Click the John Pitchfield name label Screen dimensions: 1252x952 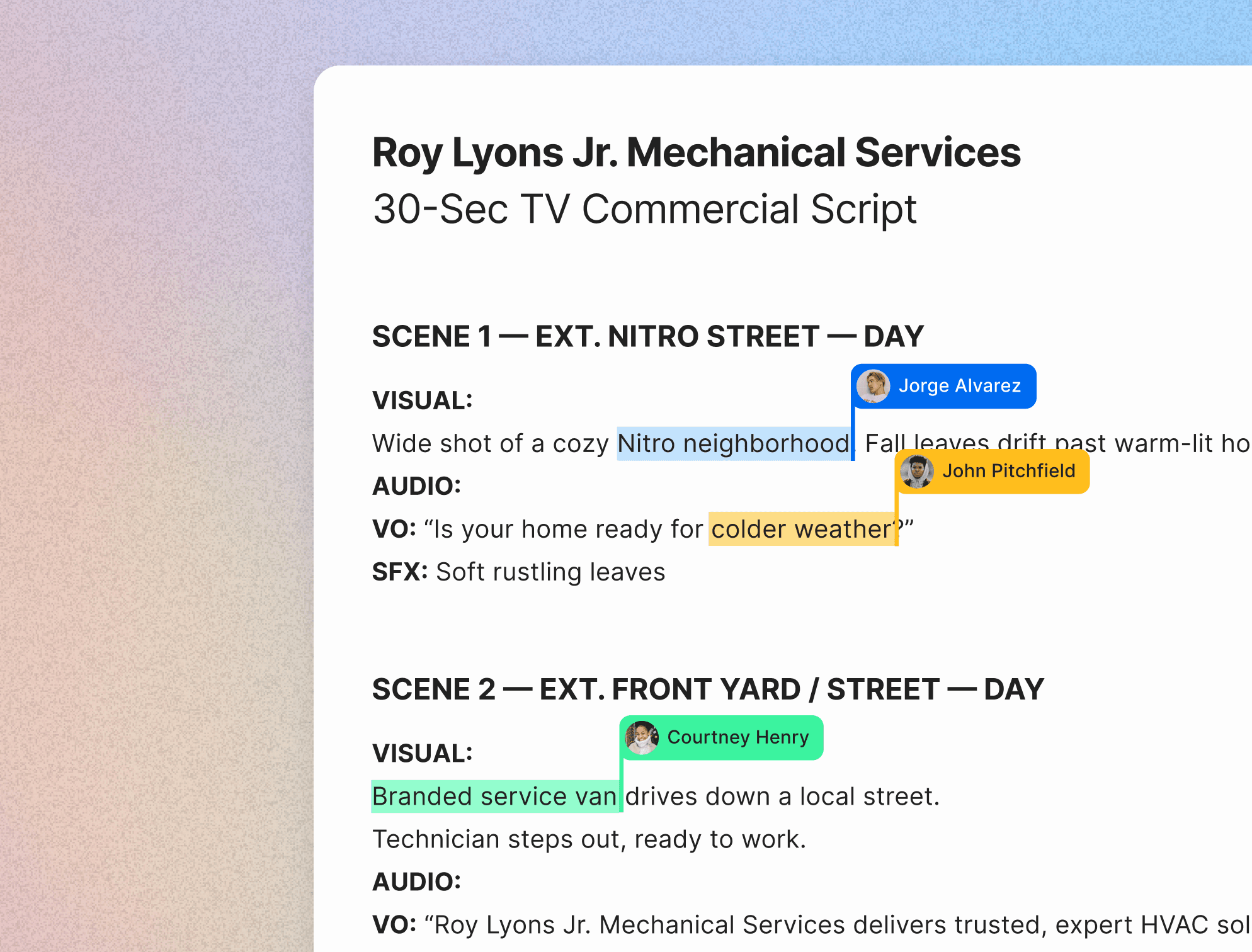point(1008,471)
